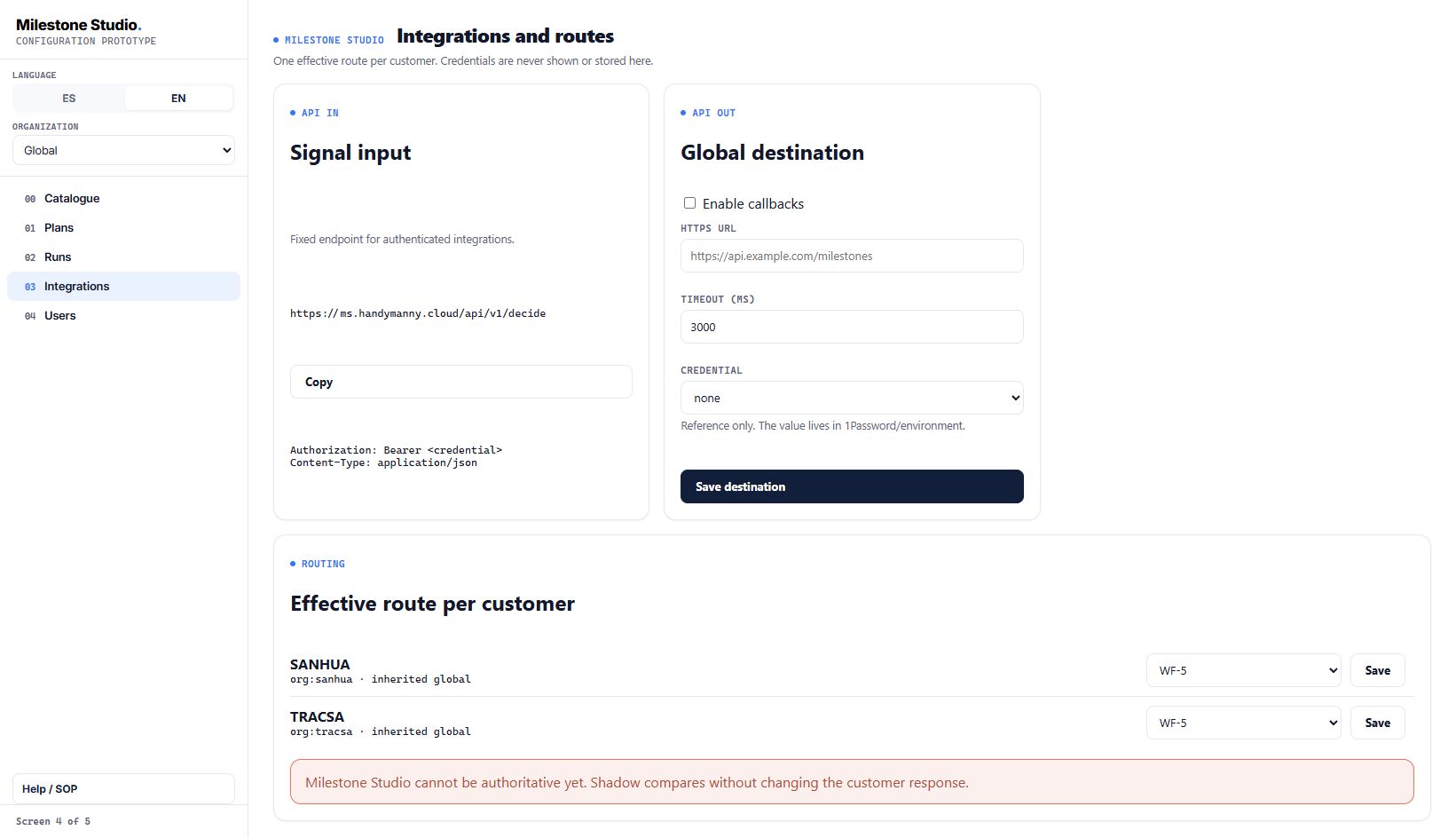Click 'Reference only' credential hint text

click(x=822, y=426)
